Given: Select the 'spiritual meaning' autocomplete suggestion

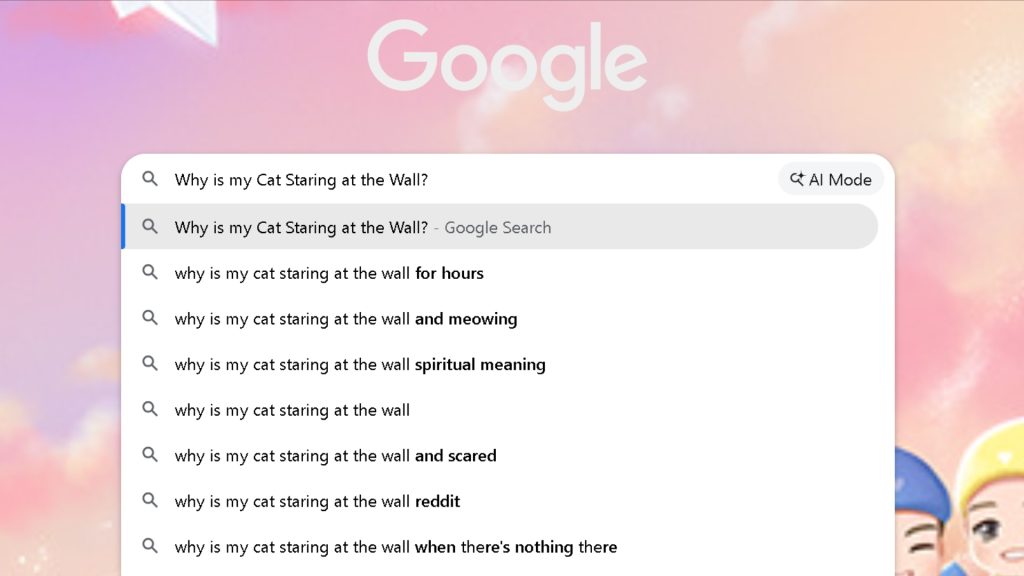Looking at the screenshot, I should coord(360,364).
